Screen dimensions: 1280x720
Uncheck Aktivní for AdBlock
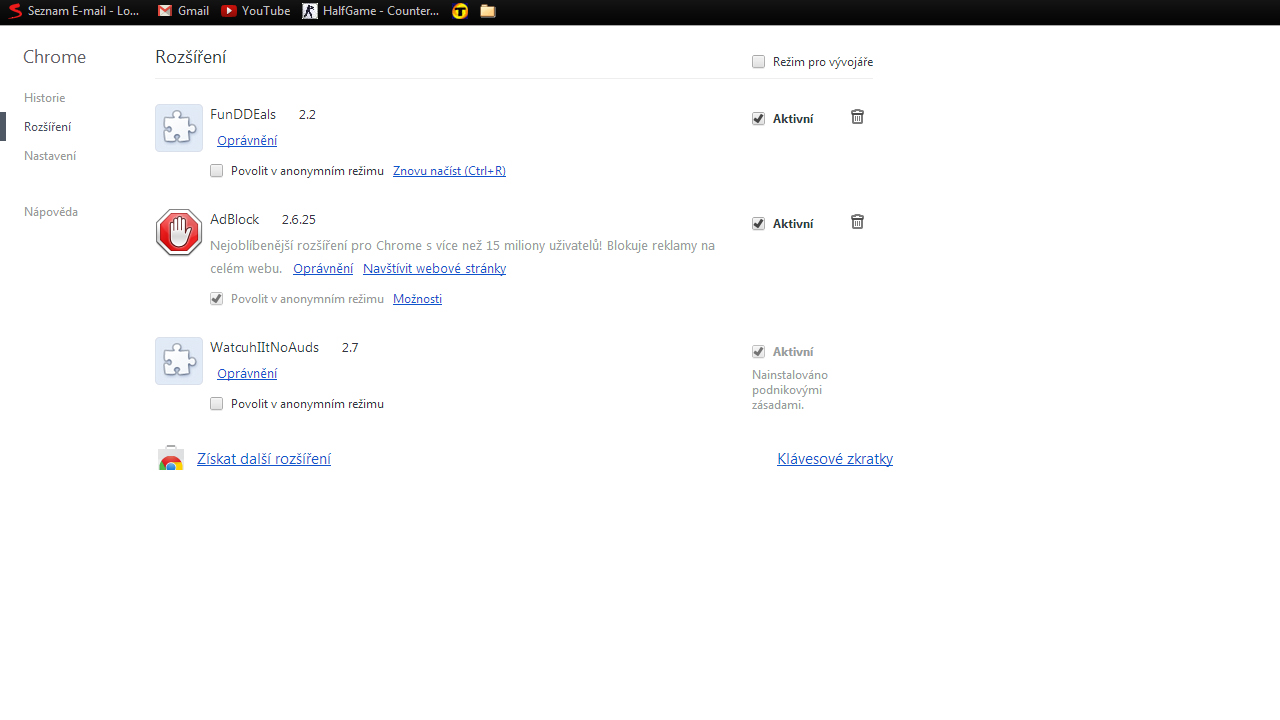pos(758,224)
